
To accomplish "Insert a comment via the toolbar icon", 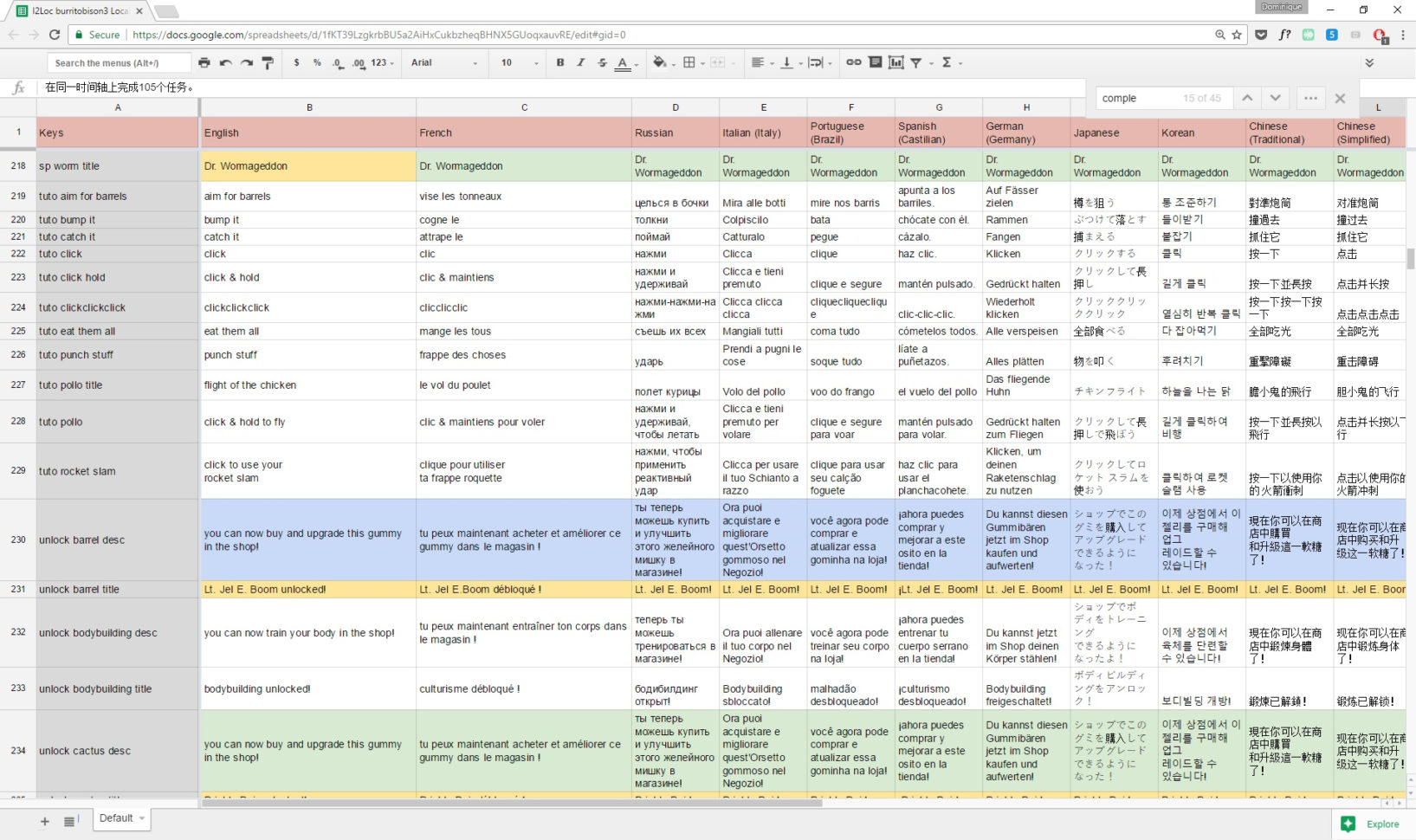I will pyautogui.click(x=875, y=62).
